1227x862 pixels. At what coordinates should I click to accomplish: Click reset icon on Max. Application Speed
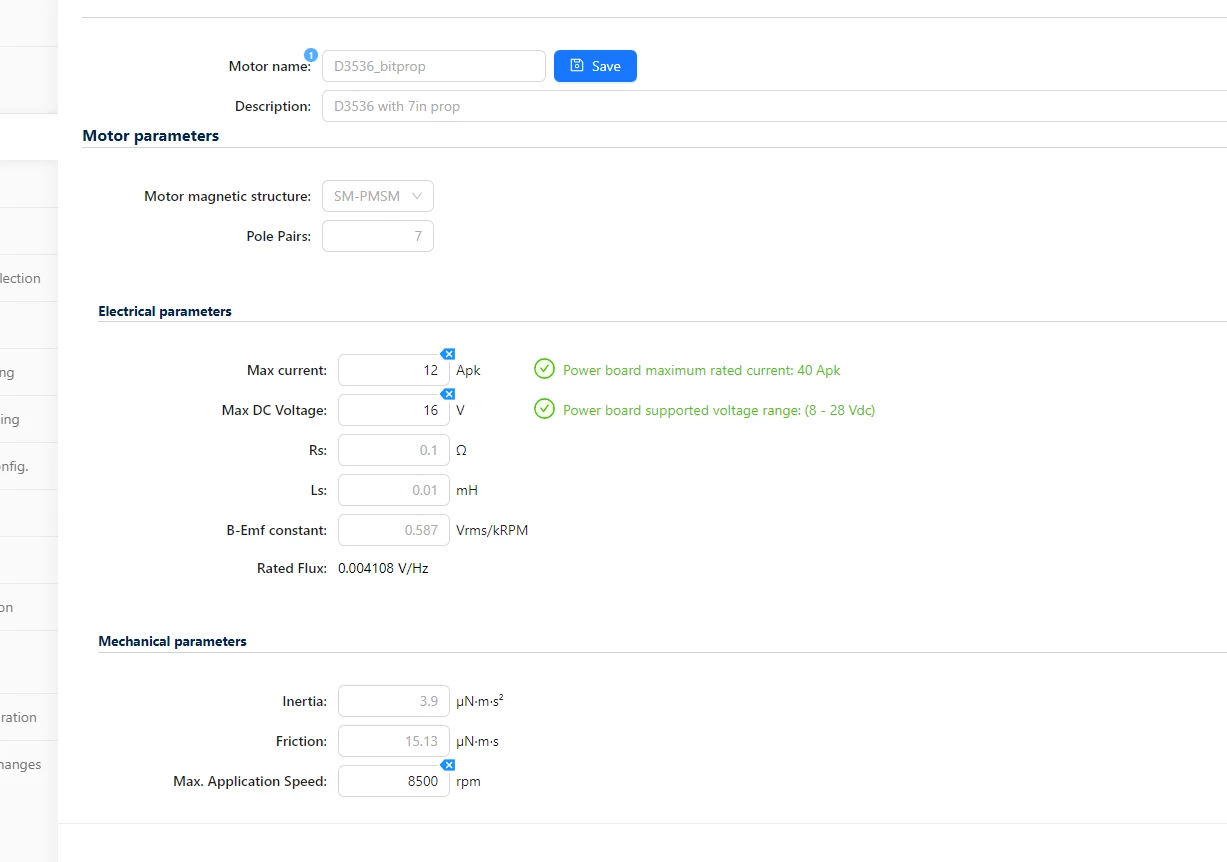(x=449, y=765)
